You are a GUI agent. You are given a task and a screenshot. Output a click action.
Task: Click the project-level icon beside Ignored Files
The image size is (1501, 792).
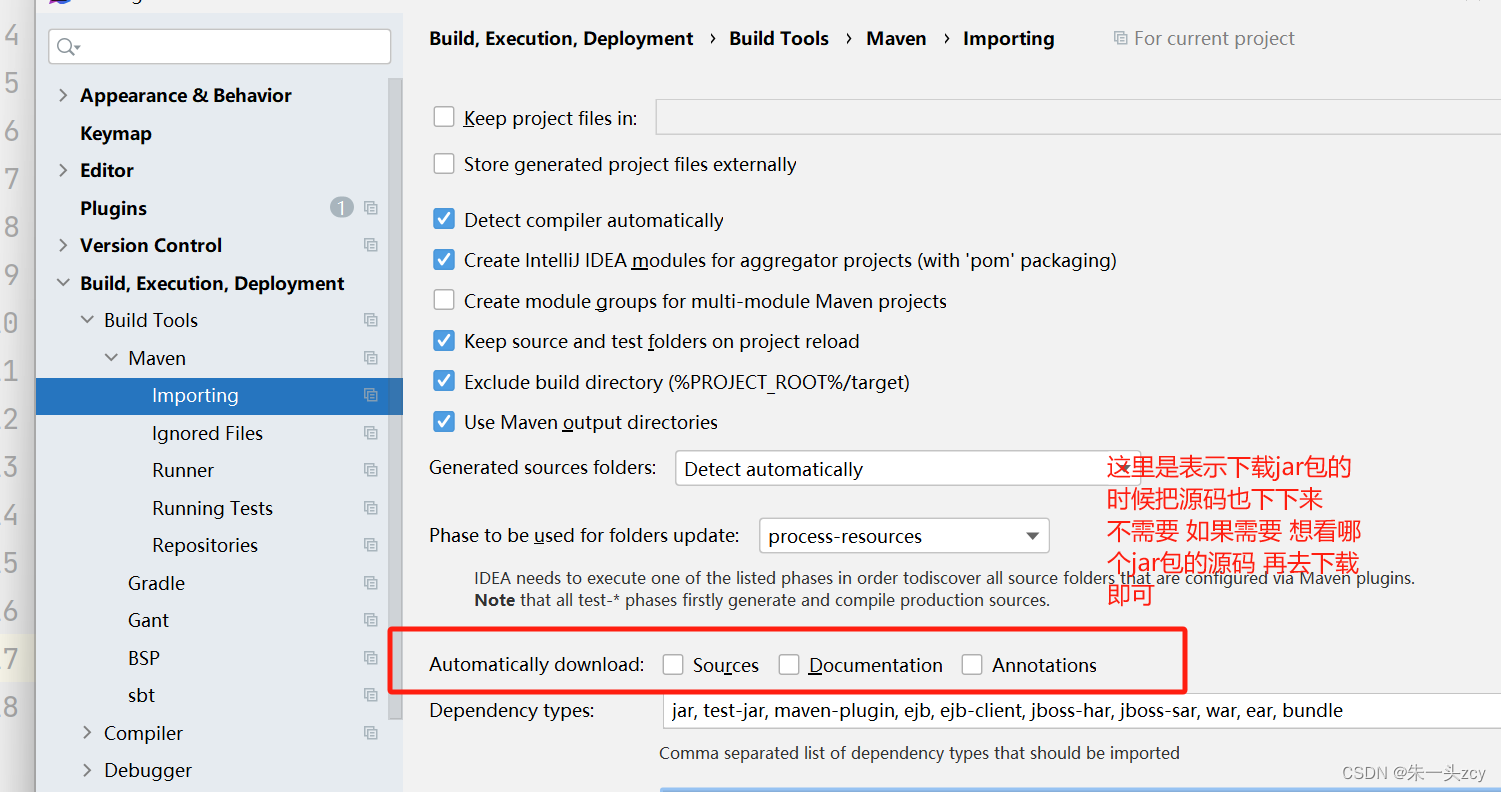coord(371,433)
